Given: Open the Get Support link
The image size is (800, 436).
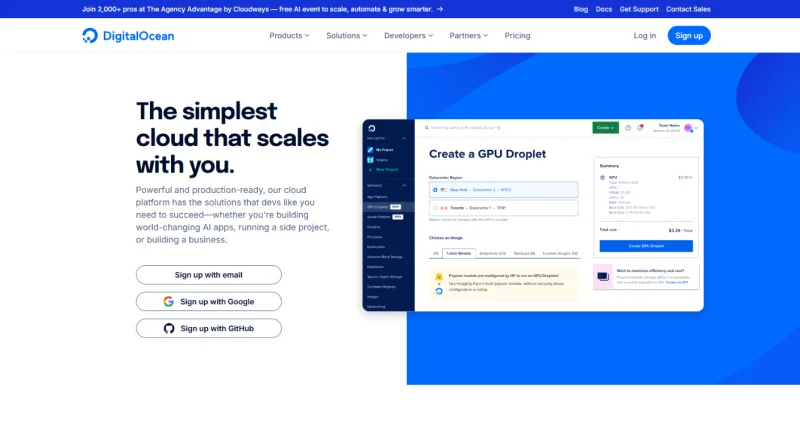Looking at the screenshot, I should (x=639, y=9).
